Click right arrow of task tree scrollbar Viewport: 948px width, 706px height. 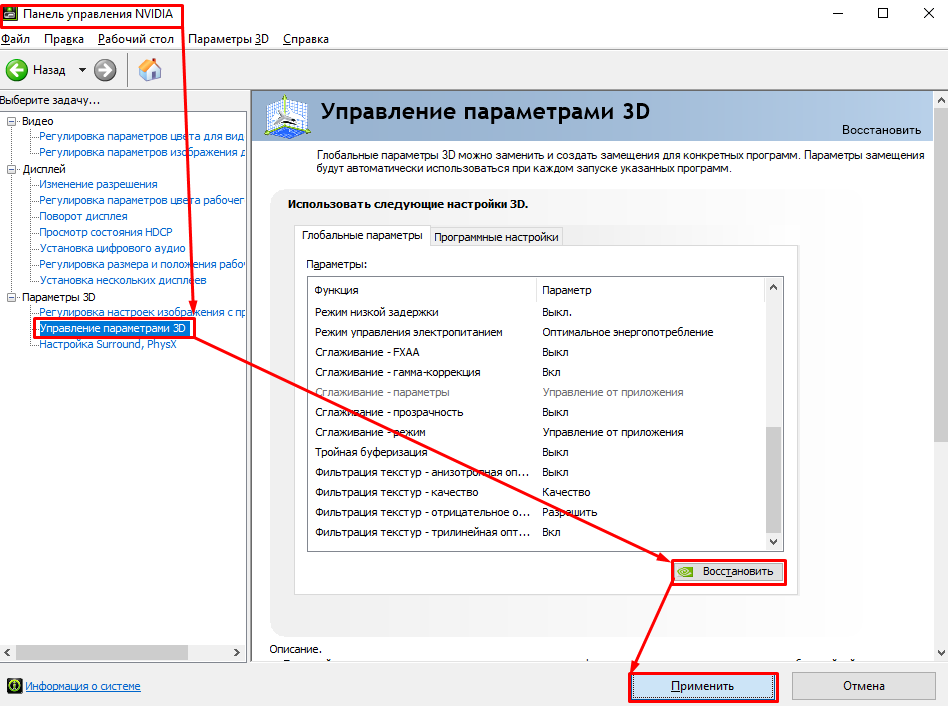(x=236, y=652)
